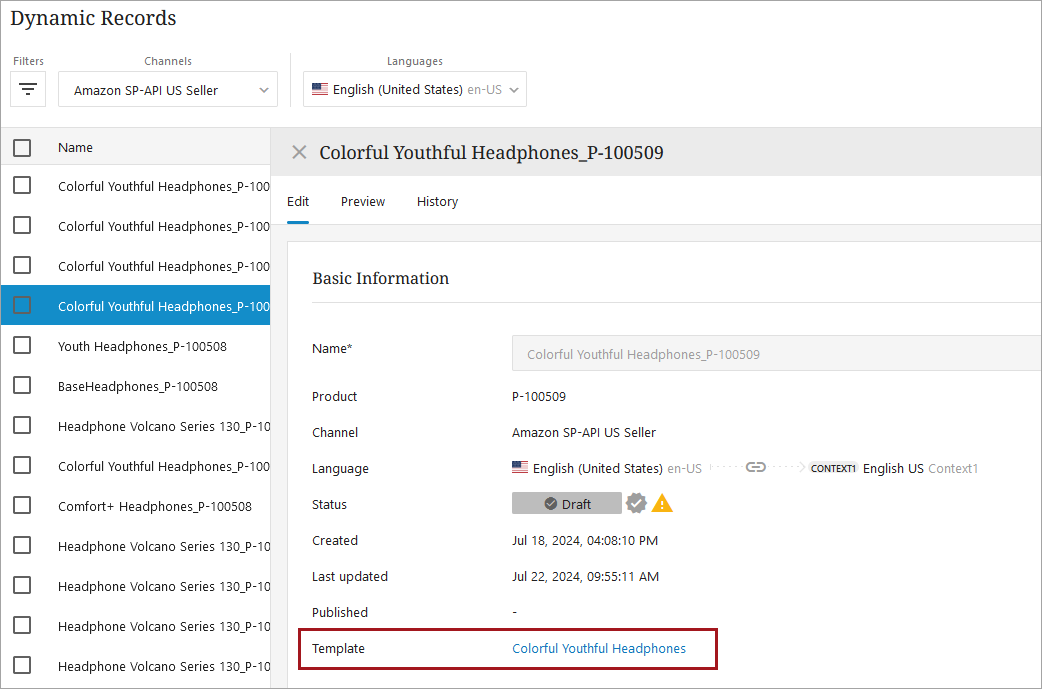Click the CONTEXT1 badge in Language row
This screenshot has width=1042, height=689.
(x=833, y=468)
